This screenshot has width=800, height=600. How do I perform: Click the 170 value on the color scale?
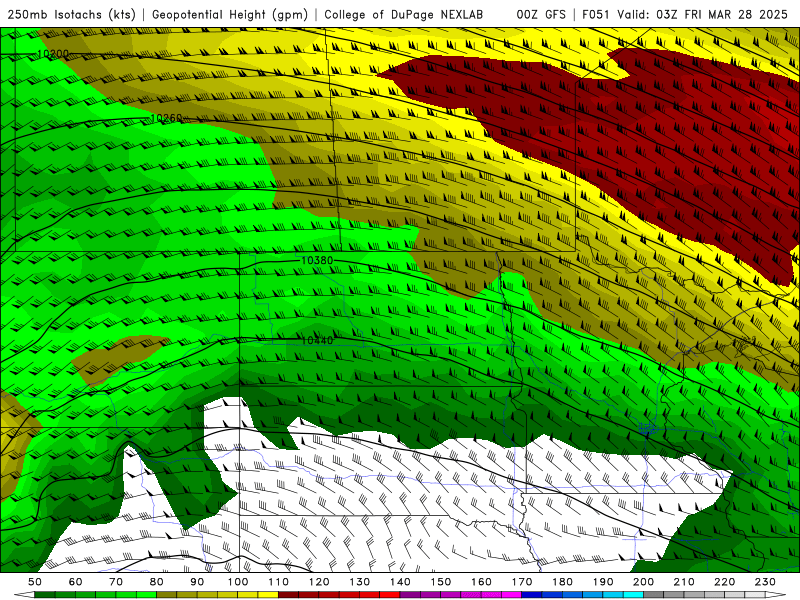coord(522,582)
